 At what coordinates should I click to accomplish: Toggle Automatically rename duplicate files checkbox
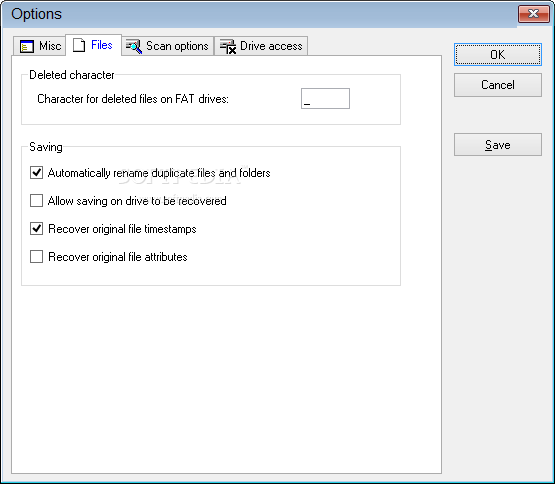(x=36, y=173)
